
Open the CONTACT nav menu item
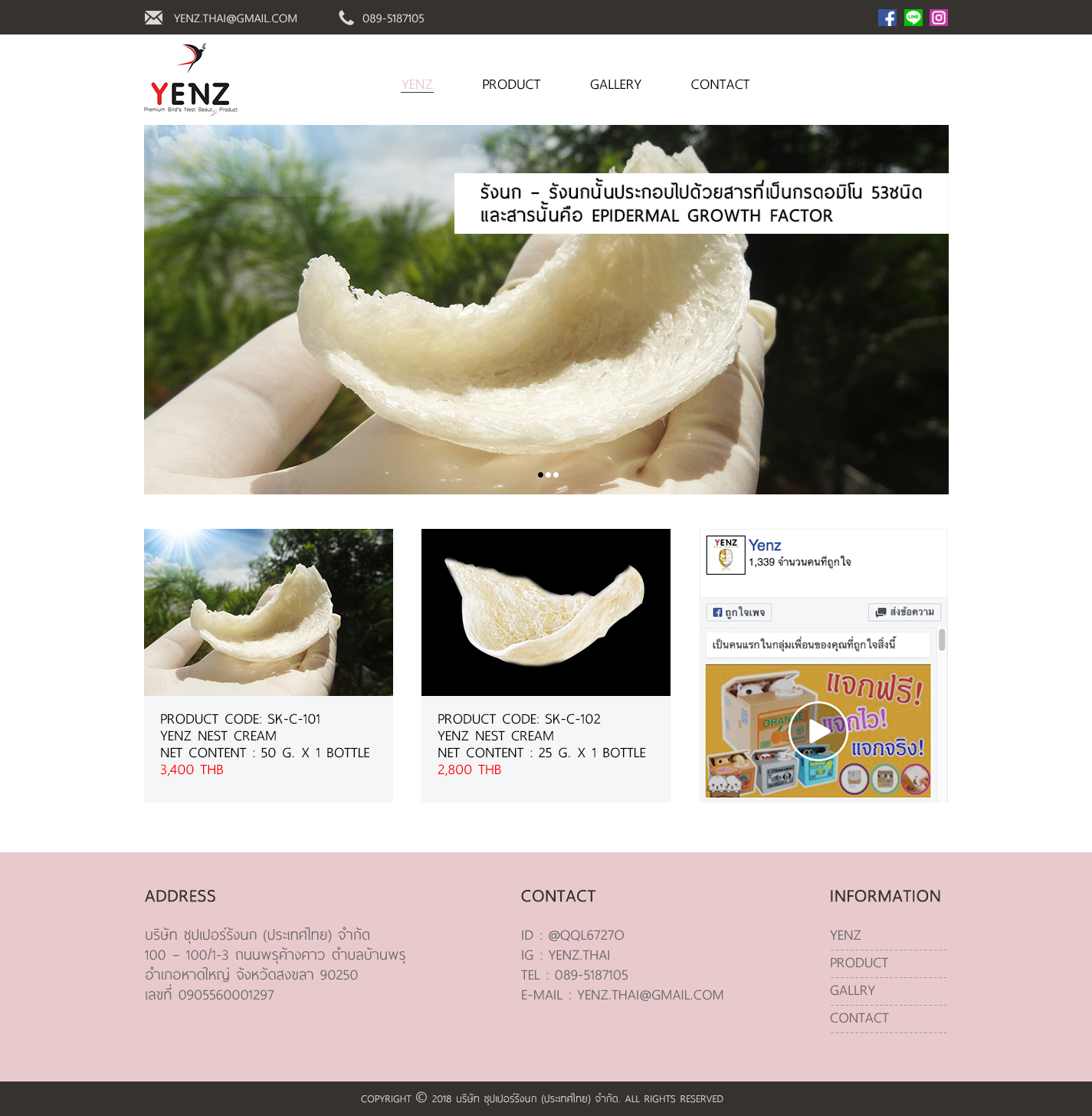tap(720, 84)
